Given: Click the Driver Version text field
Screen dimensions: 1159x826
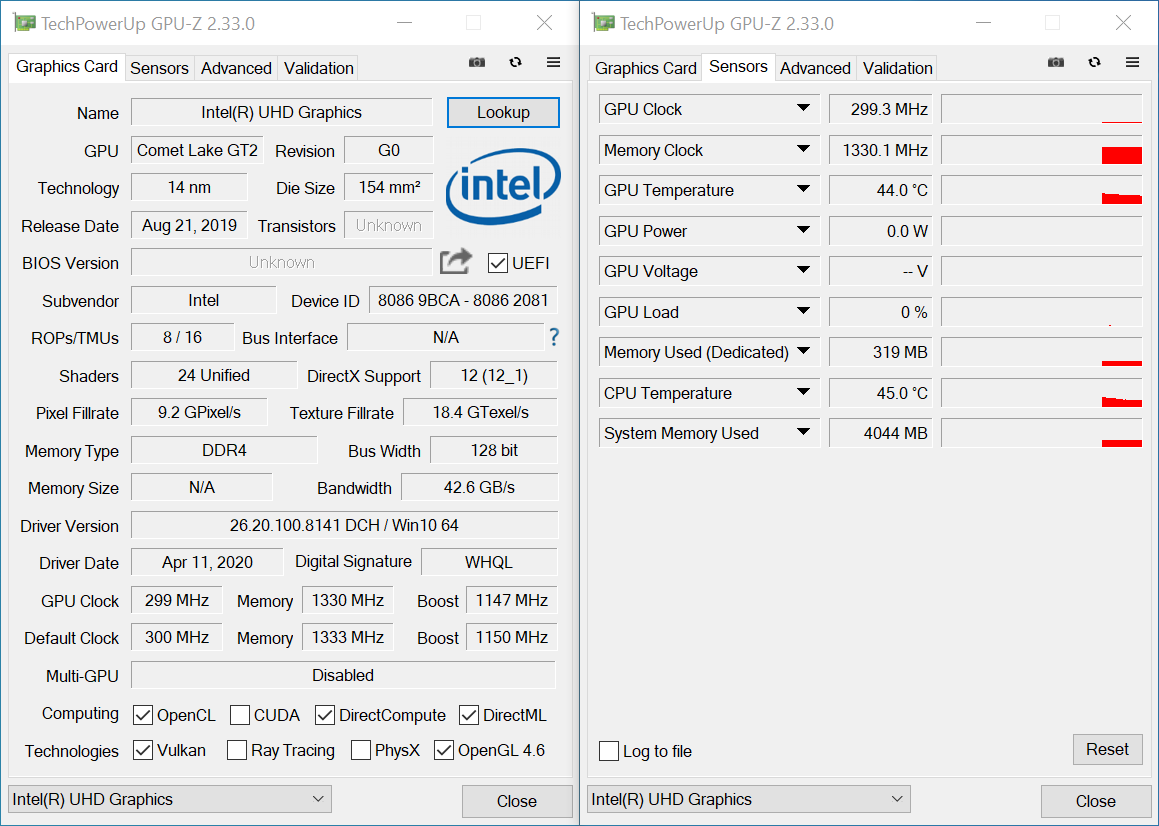Looking at the screenshot, I should click(344, 525).
